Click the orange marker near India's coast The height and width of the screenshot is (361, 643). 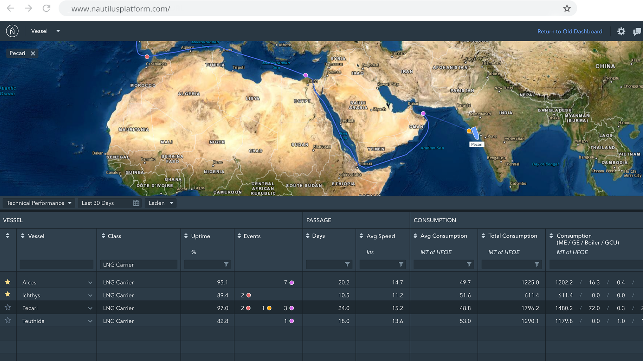(469, 131)
